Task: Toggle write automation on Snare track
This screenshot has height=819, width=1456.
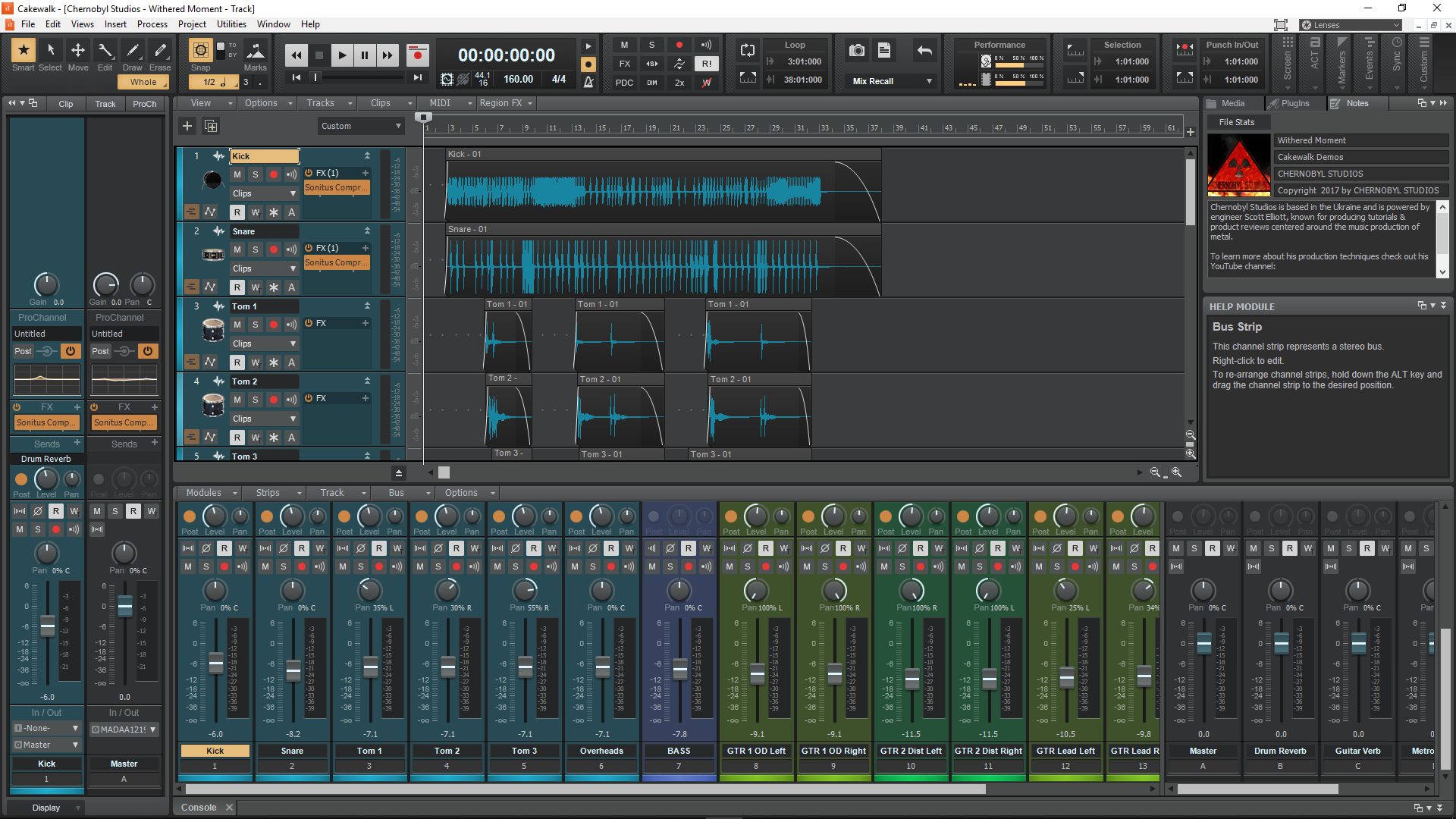Action: point(256,287)
